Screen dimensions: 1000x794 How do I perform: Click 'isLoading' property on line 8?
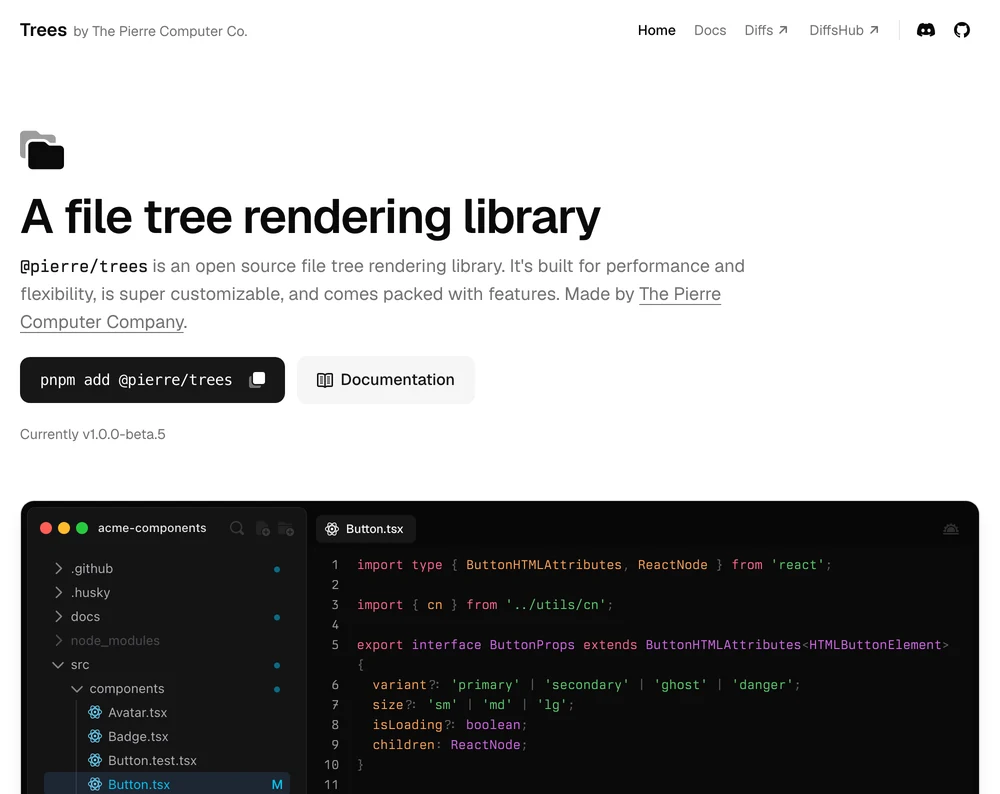[x=407, y=725]
